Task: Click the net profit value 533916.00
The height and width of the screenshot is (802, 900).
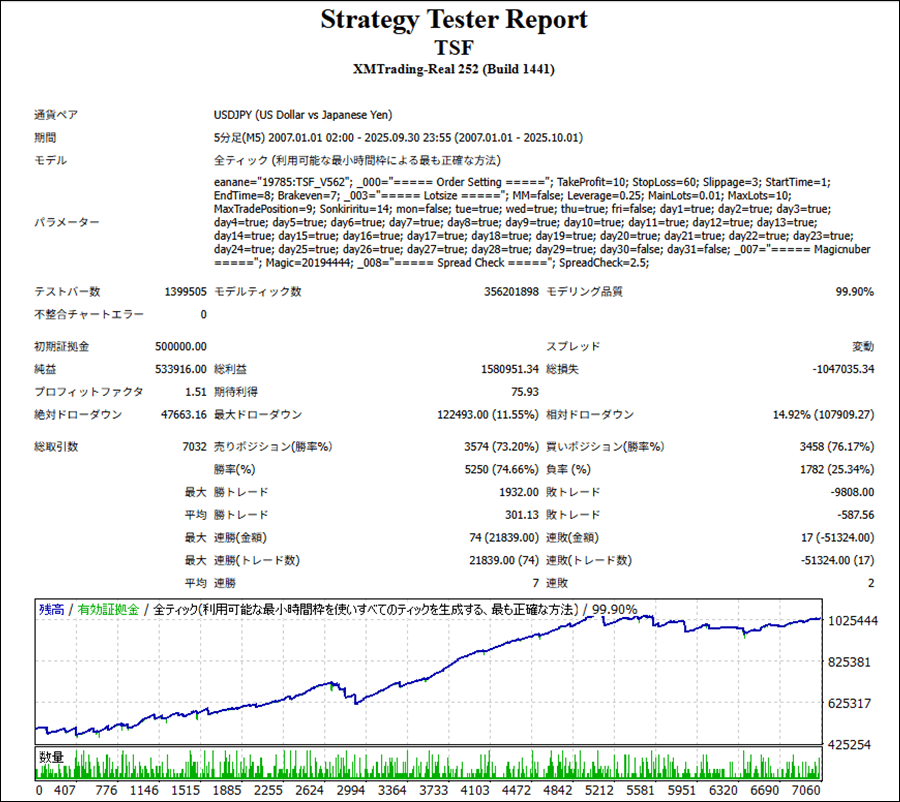Action: coord(180,369)
